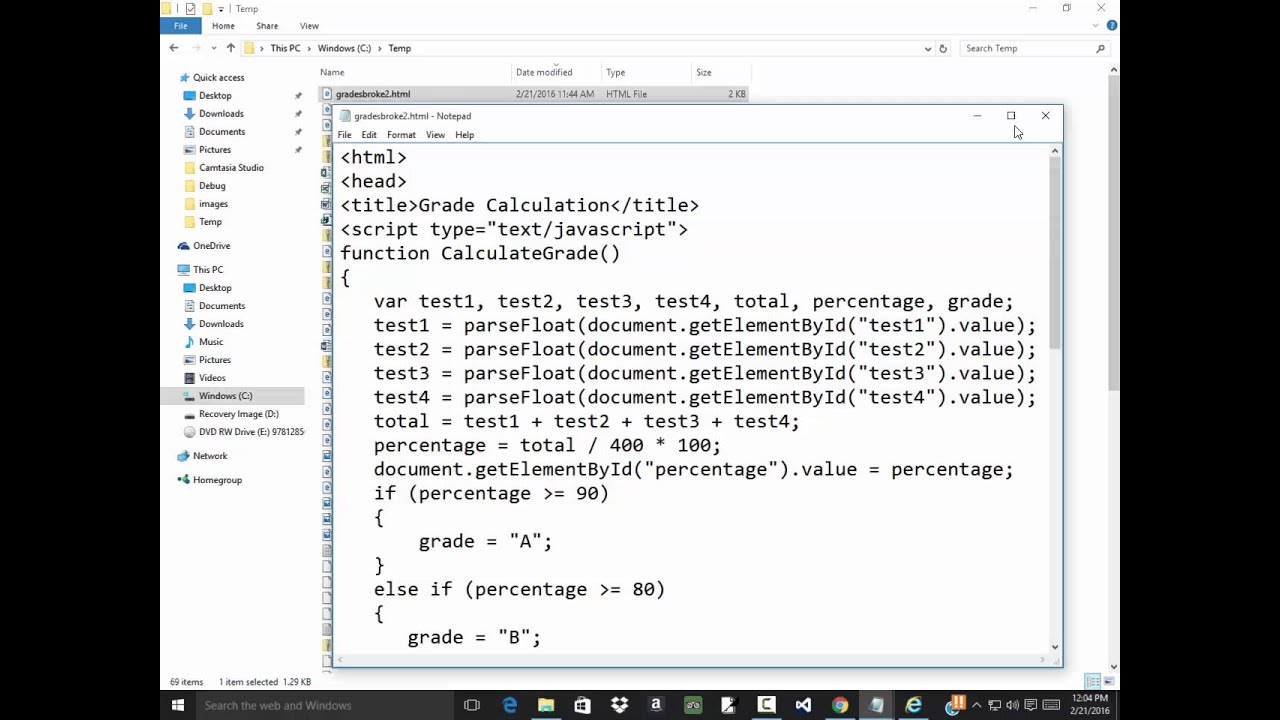Screen dimensions: 1280x720
Task: Click Notepad horizontal scrollbar right arrow
Action: tap(1043, 660)
